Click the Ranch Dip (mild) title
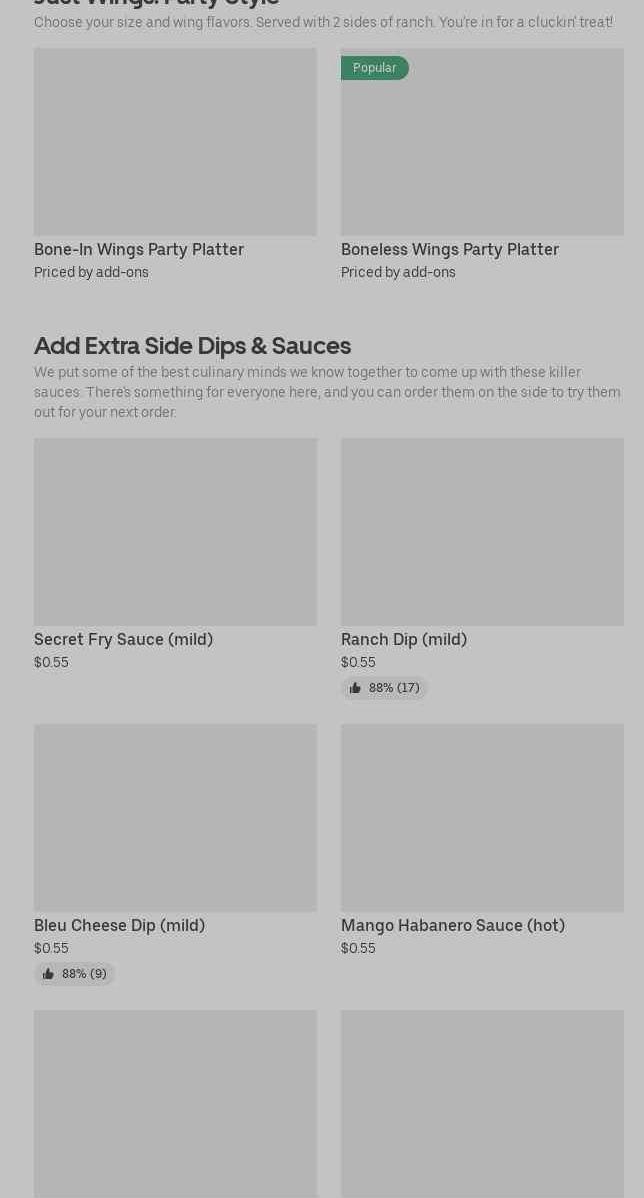Viewport: 644px width, 1198px height. pyautogui.click(x=404, y=639)
